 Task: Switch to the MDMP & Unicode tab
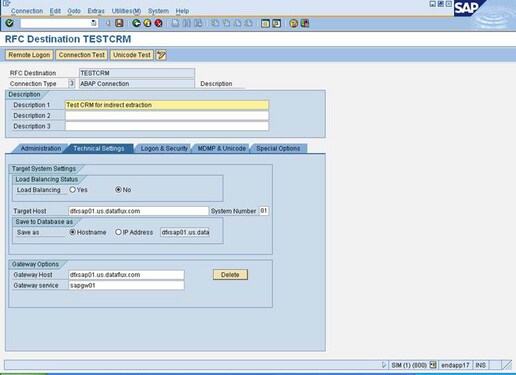[222, 148]
